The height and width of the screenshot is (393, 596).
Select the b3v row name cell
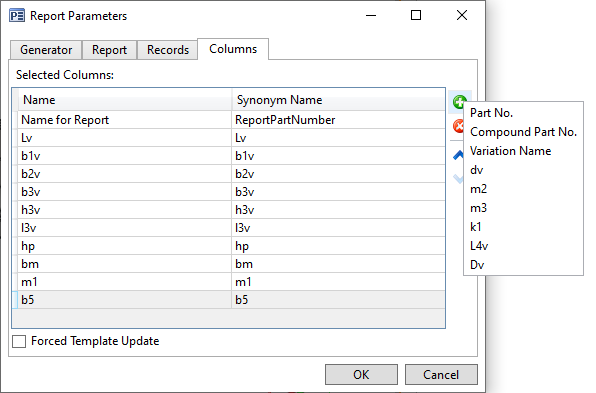coord(124,192)
